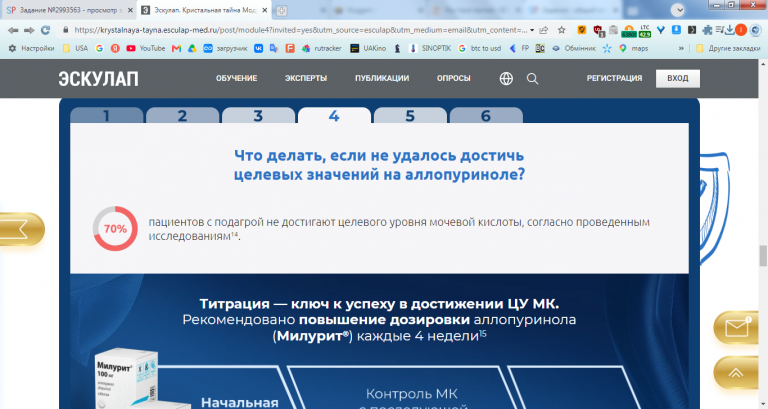Click the gold scroll-to-top arrow button
Screen dimensions: 768x409
click(x=736, y=373)
